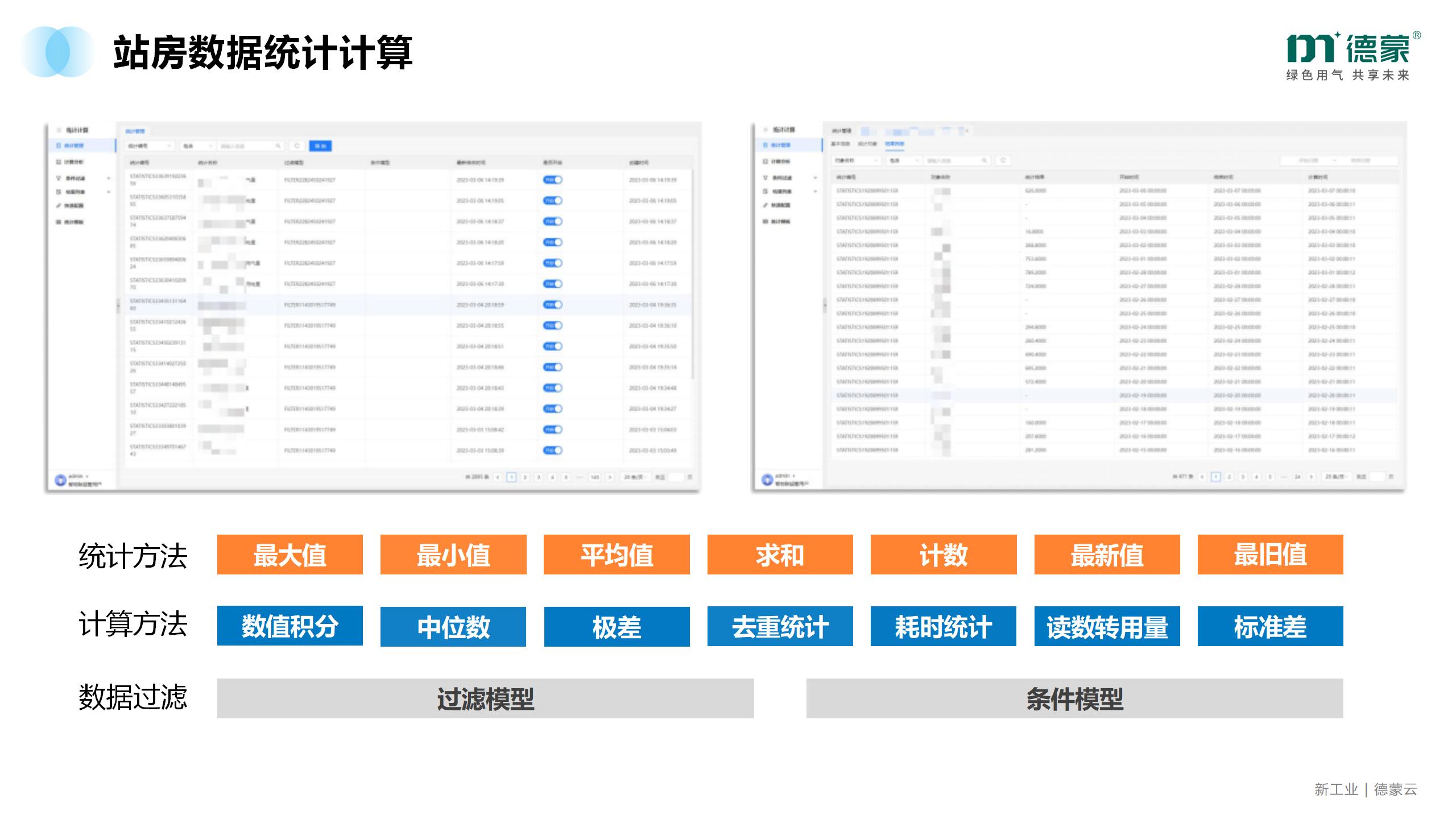Toggle the switch in row 2023-03-06 14:18:20
The height and width of the screenshot is (819, 1456).
tap(552, 242)
